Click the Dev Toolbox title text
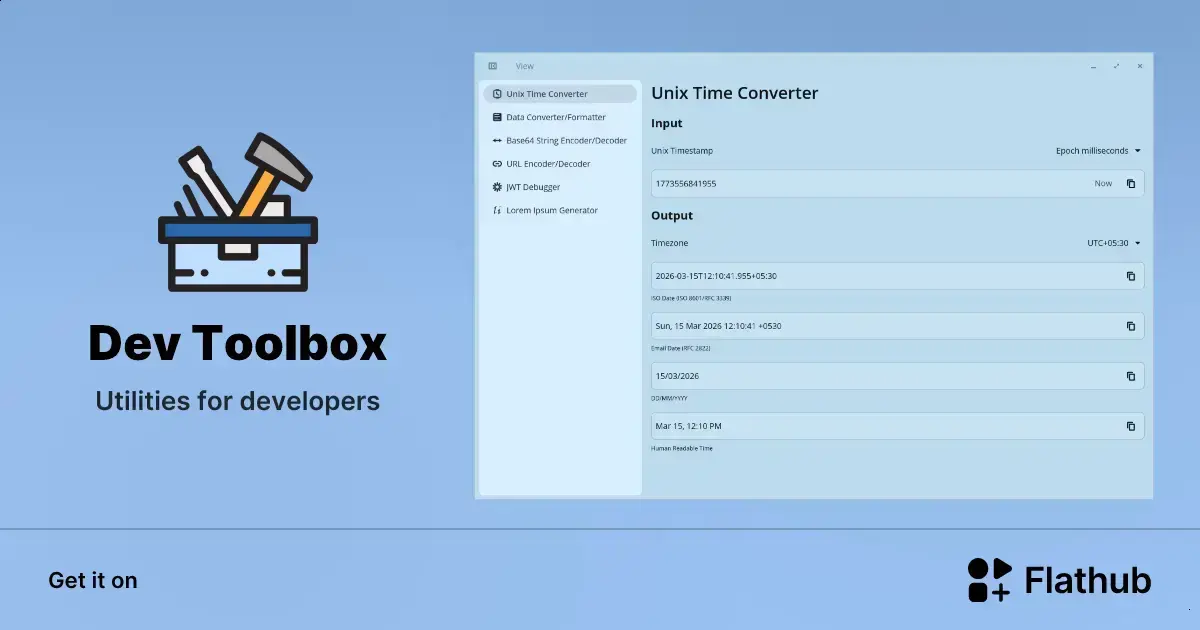This screenshot has height=630, width=1200. pos(238,344)
